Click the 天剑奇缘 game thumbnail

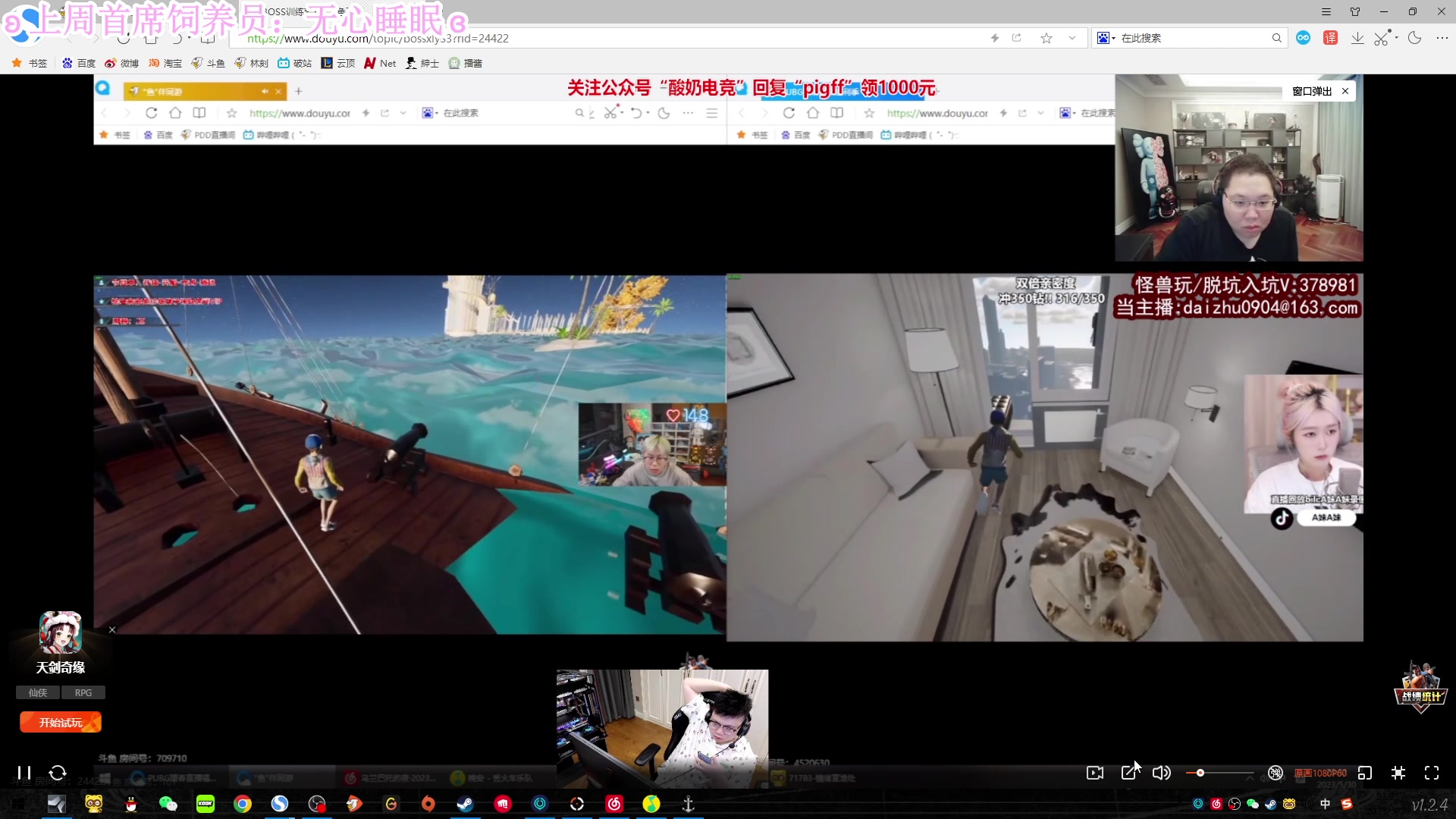click(60, 632)
